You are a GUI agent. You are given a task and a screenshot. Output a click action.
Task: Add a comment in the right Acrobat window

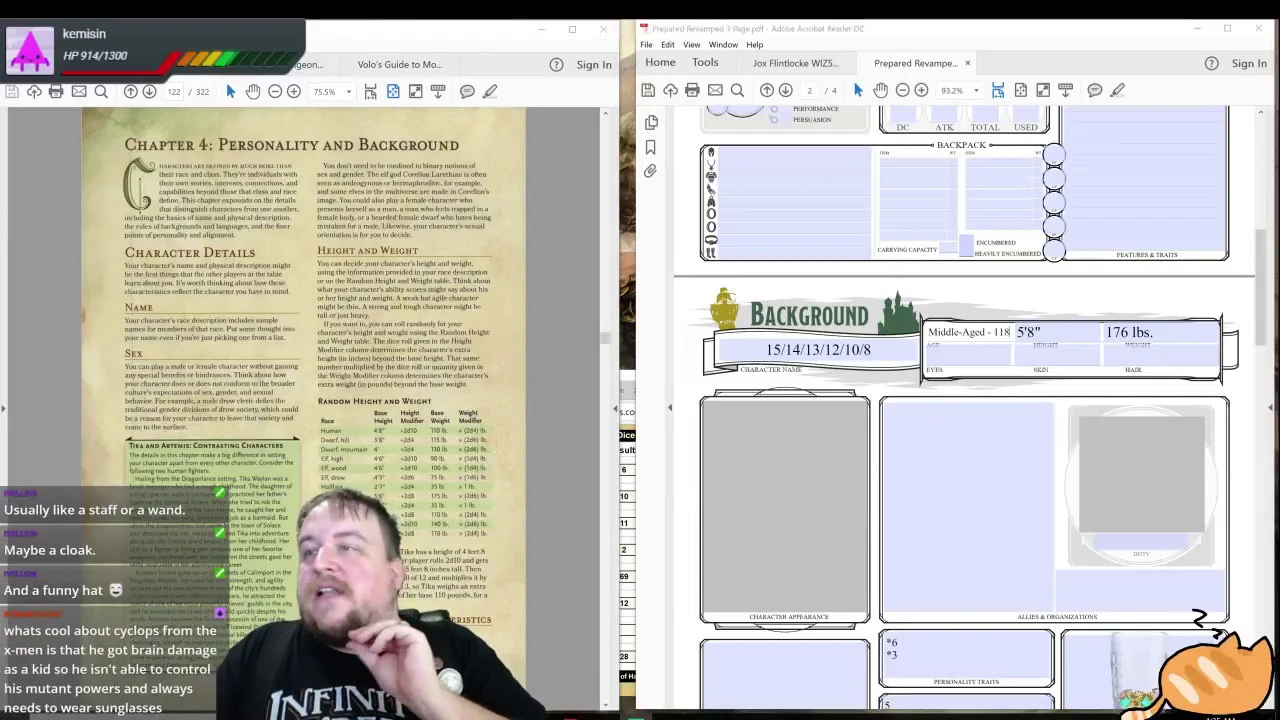tap(1095, 90)
